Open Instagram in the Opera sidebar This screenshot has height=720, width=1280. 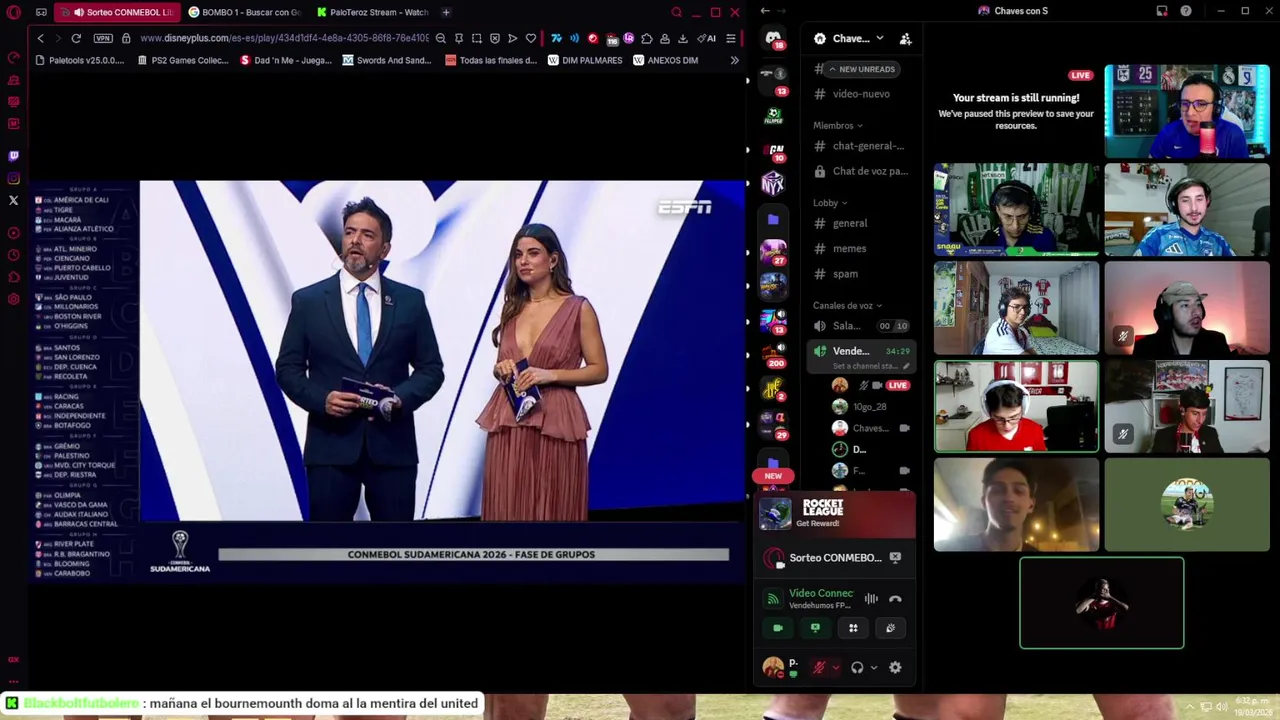13,178
